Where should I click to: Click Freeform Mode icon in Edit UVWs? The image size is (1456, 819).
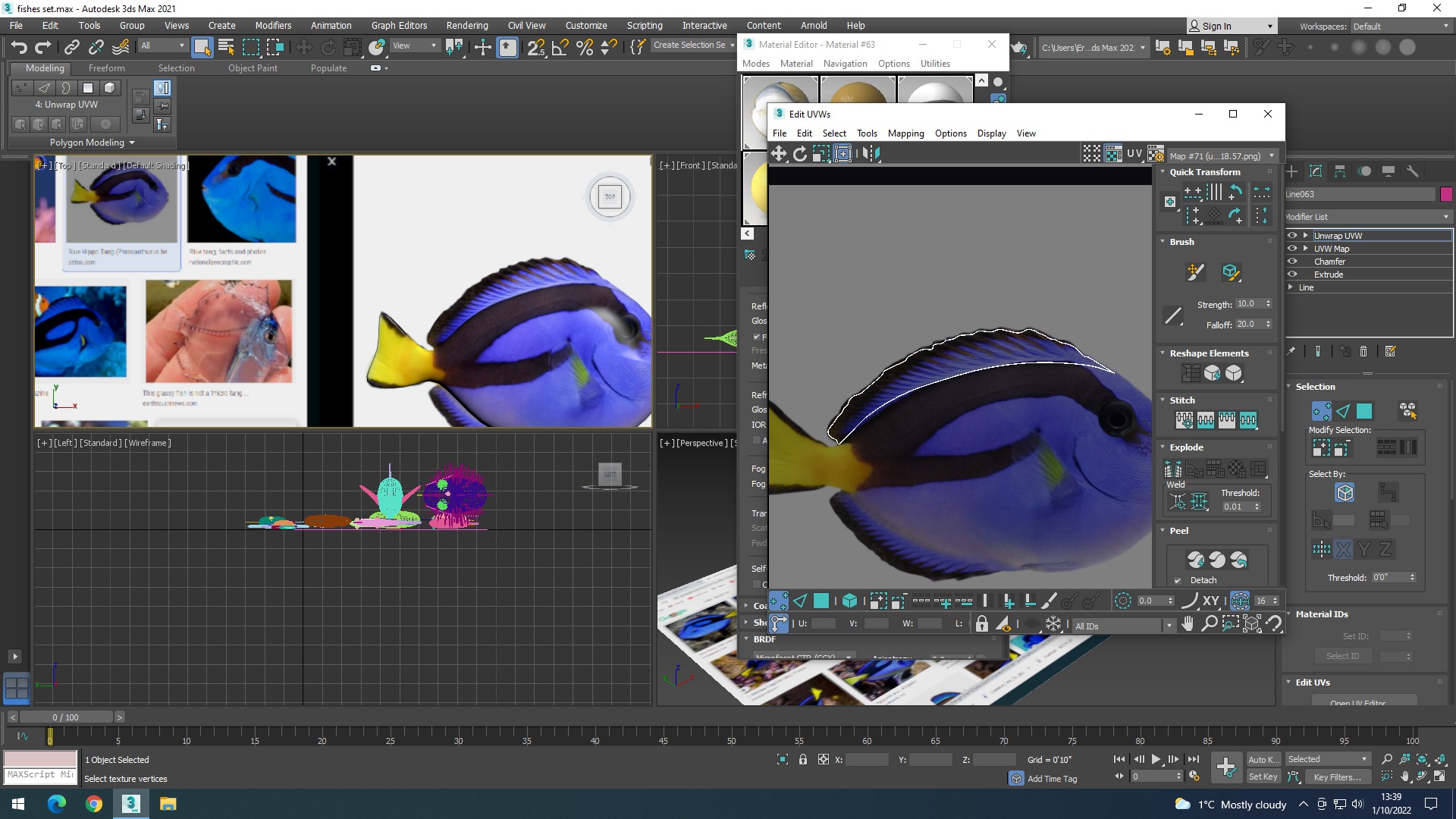pyautogui.click(x=843, y=154)
